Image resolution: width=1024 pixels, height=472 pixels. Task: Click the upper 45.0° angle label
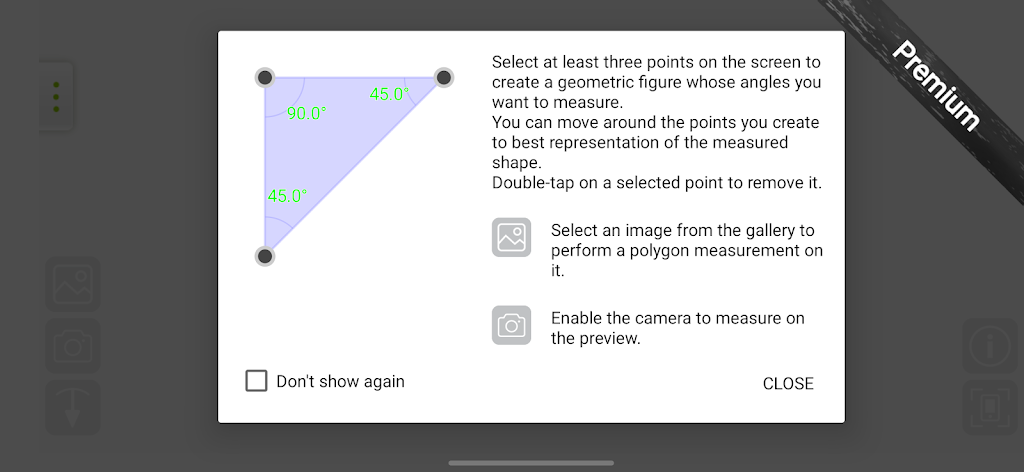tap(390, 94)
